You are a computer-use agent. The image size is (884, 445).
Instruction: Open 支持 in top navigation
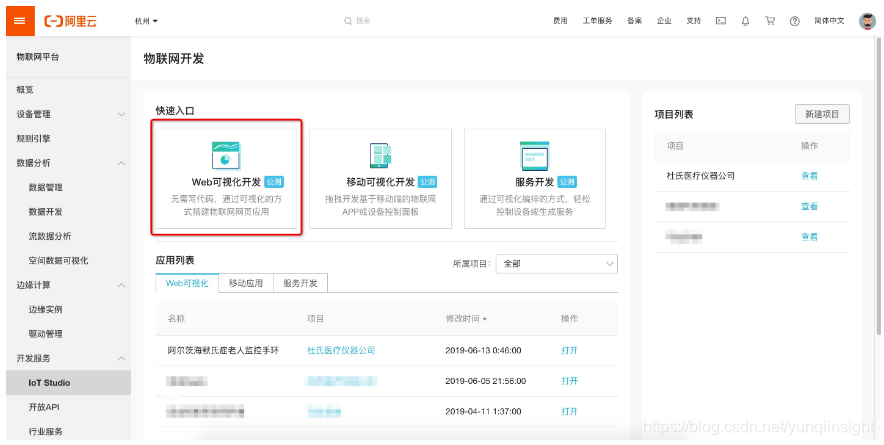[693, 21]
